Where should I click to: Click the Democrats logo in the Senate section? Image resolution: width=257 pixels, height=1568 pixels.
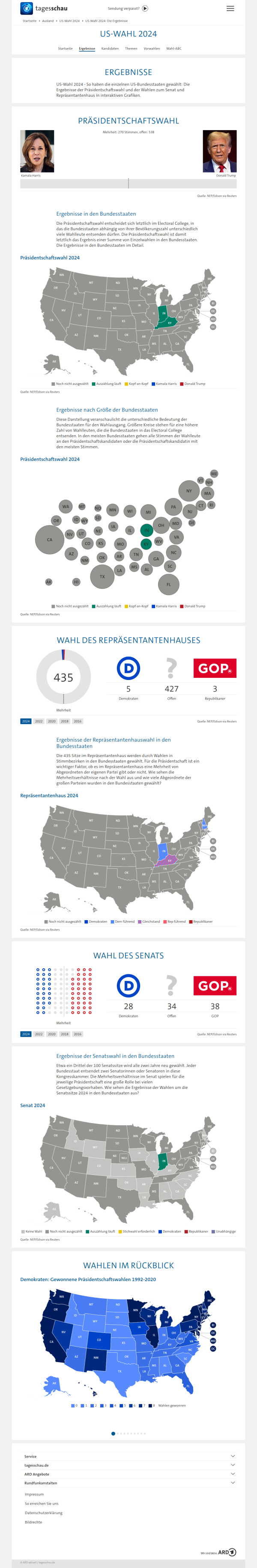[x=128, y=986]
